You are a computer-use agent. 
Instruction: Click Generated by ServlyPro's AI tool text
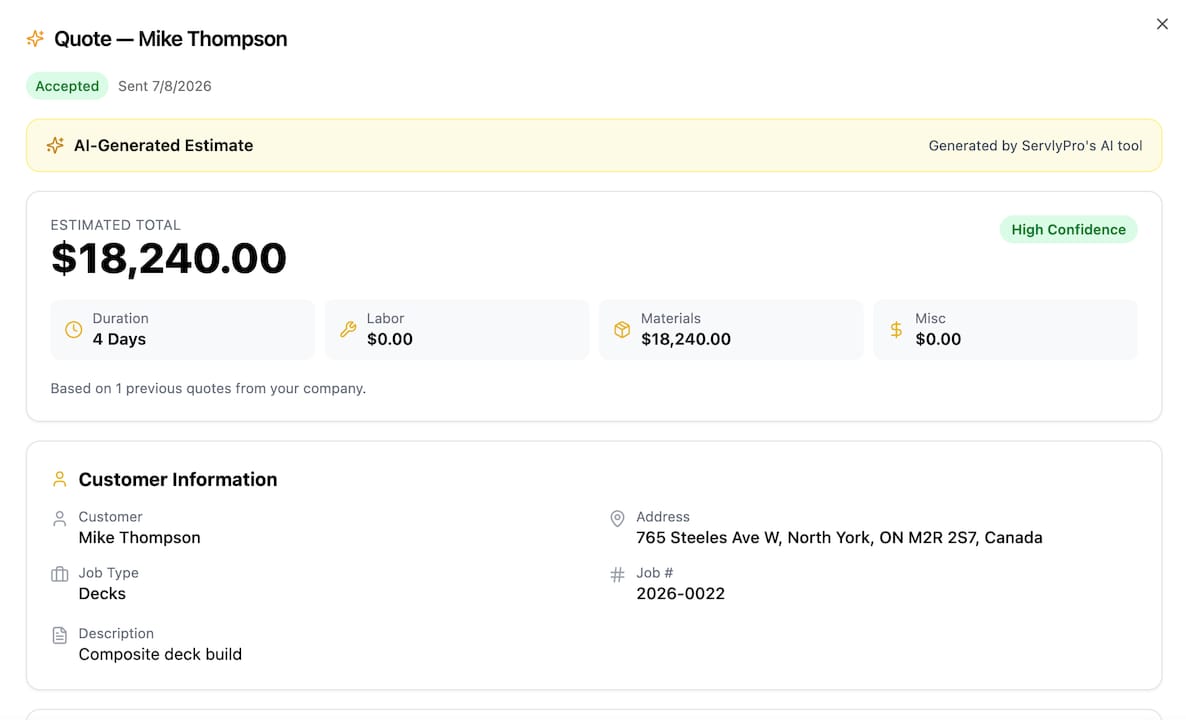(x=1035, y=146)
